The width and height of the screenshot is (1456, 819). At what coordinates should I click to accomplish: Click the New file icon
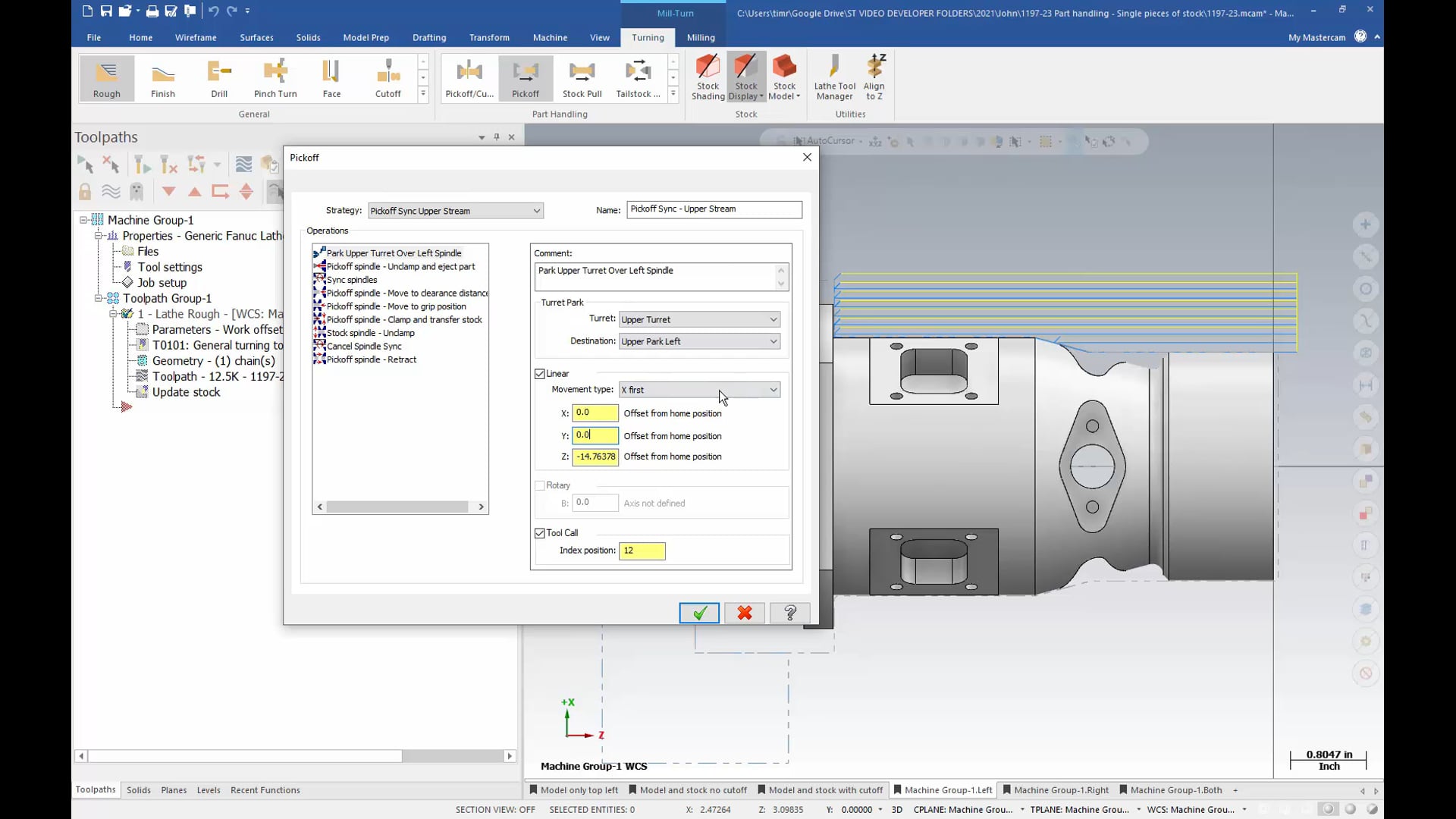[87, 11]
